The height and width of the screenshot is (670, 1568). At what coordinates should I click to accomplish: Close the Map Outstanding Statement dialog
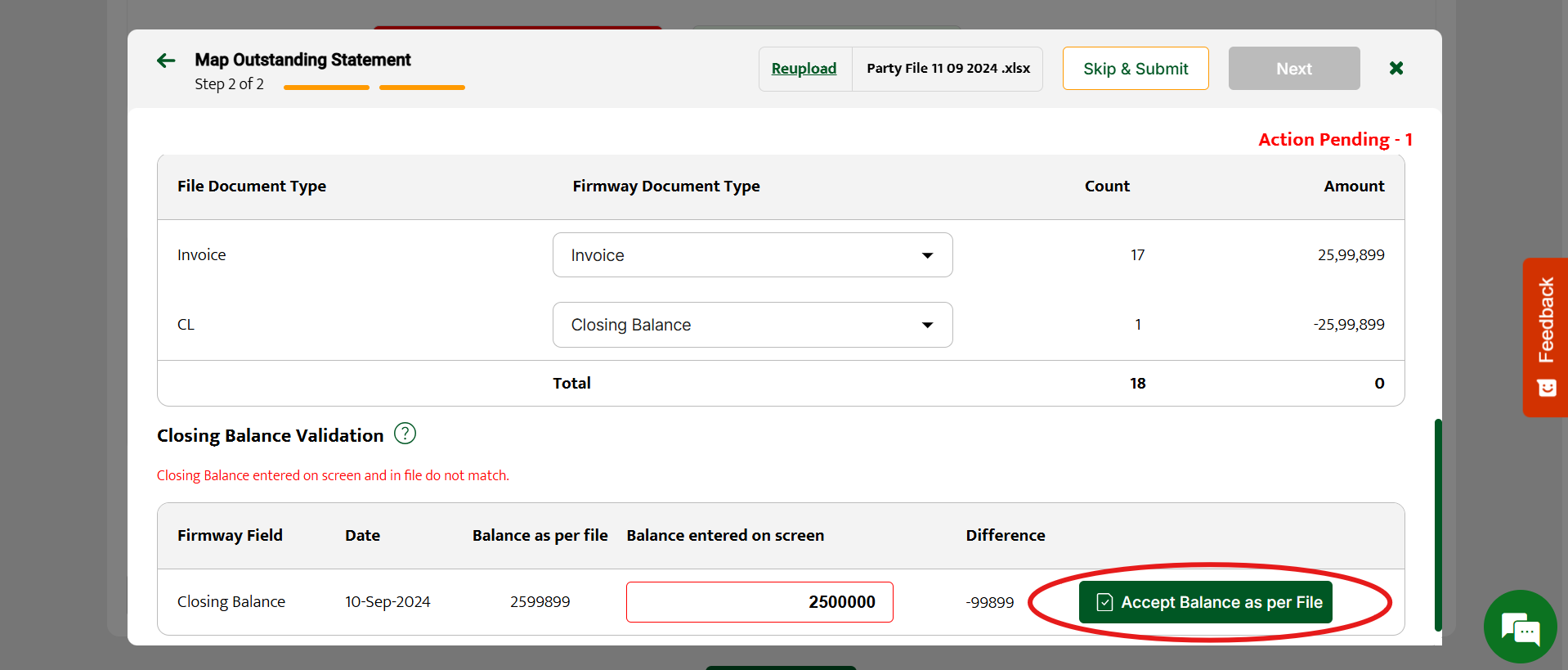point(1396,68)
